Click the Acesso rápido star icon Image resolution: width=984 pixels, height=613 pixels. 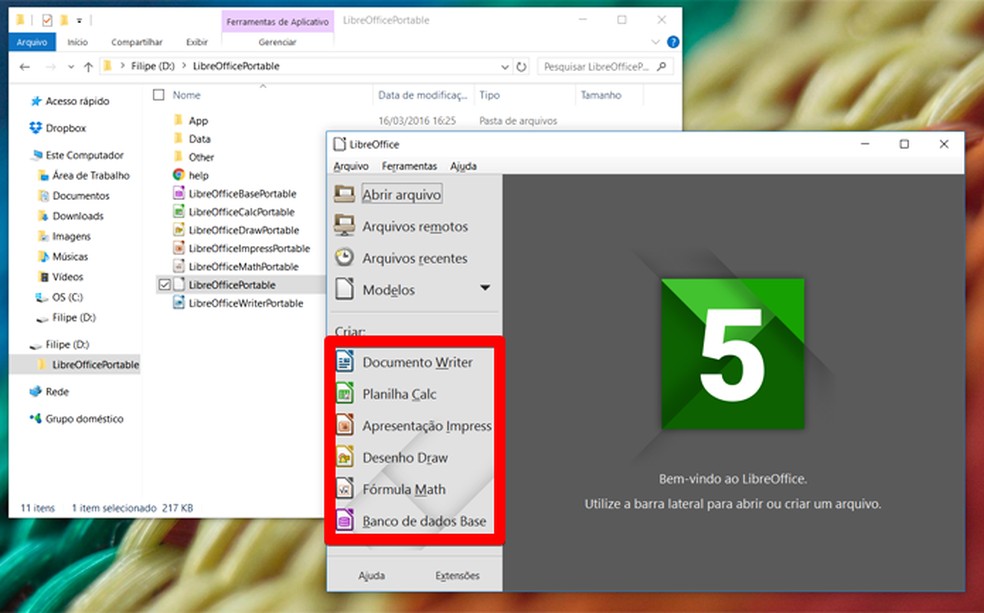coord(36,100)
